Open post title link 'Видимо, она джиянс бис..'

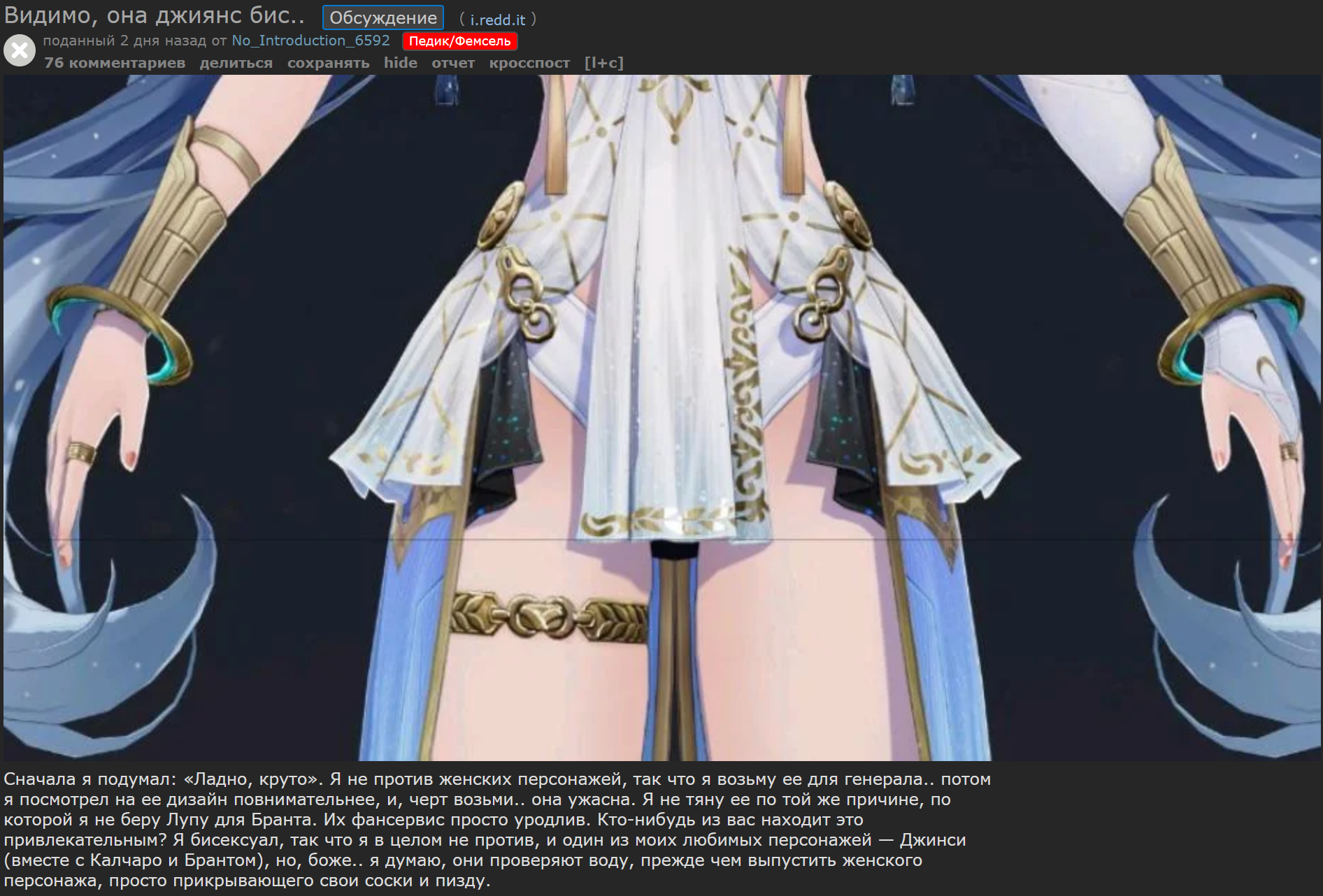(x=155, y=15)
